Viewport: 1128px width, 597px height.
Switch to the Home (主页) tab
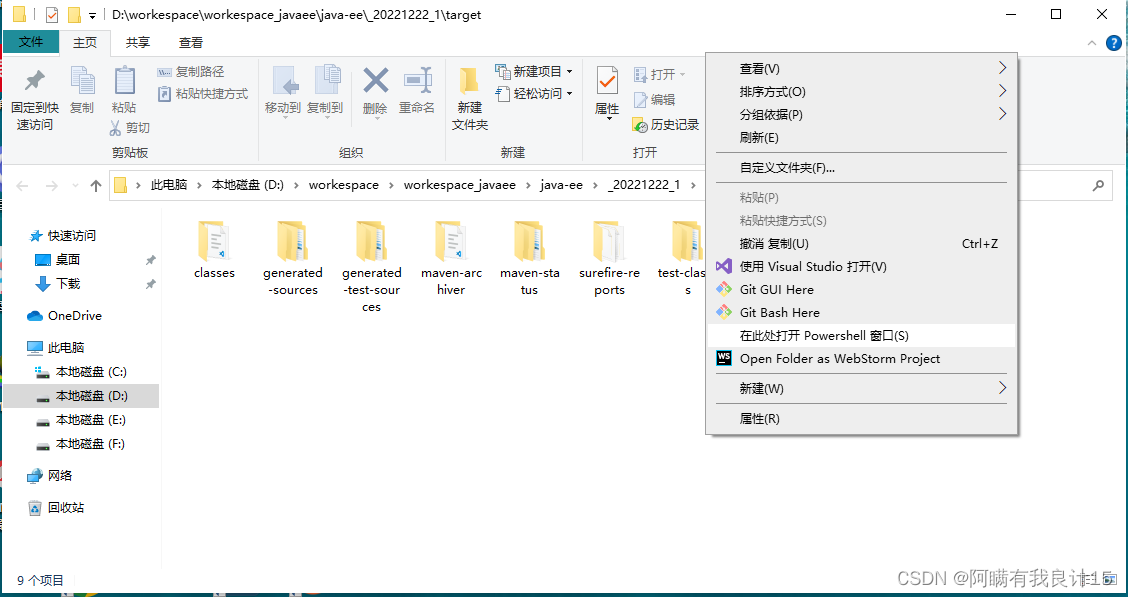(x=85, y=42)
